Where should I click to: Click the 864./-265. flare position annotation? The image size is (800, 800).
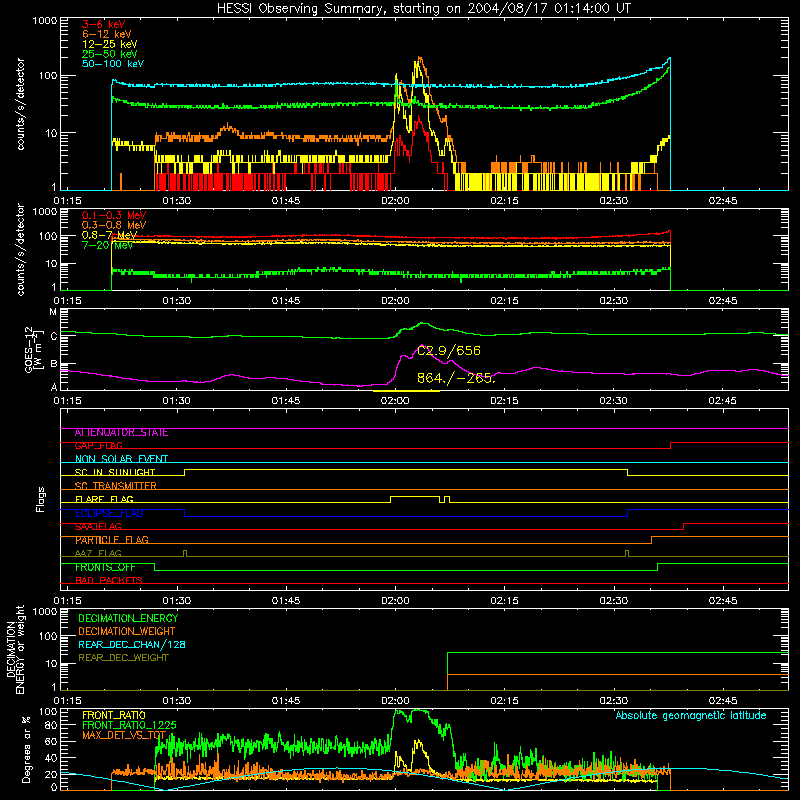coord(456,378)
